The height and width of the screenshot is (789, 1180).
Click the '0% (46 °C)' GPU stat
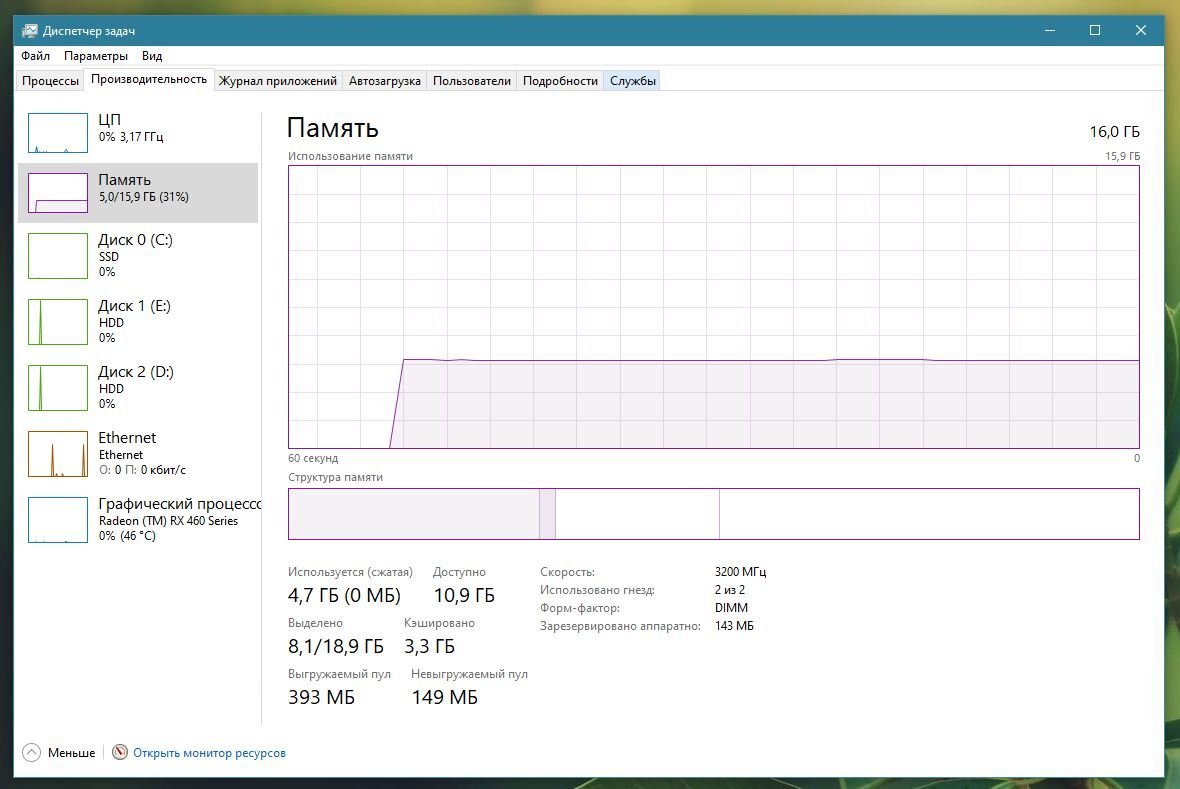coord(127,536)
